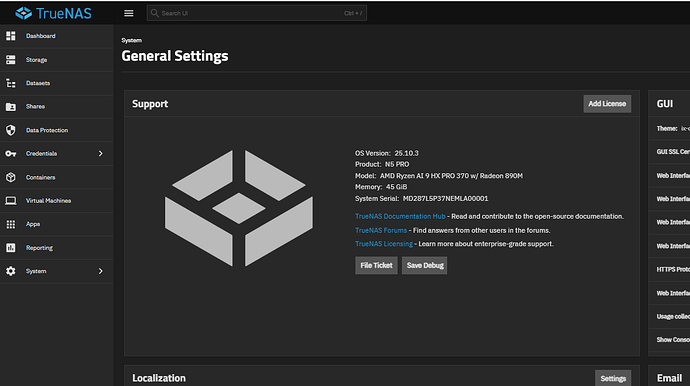
Task: Click the Localization card heading
Action: click(159, 378)
